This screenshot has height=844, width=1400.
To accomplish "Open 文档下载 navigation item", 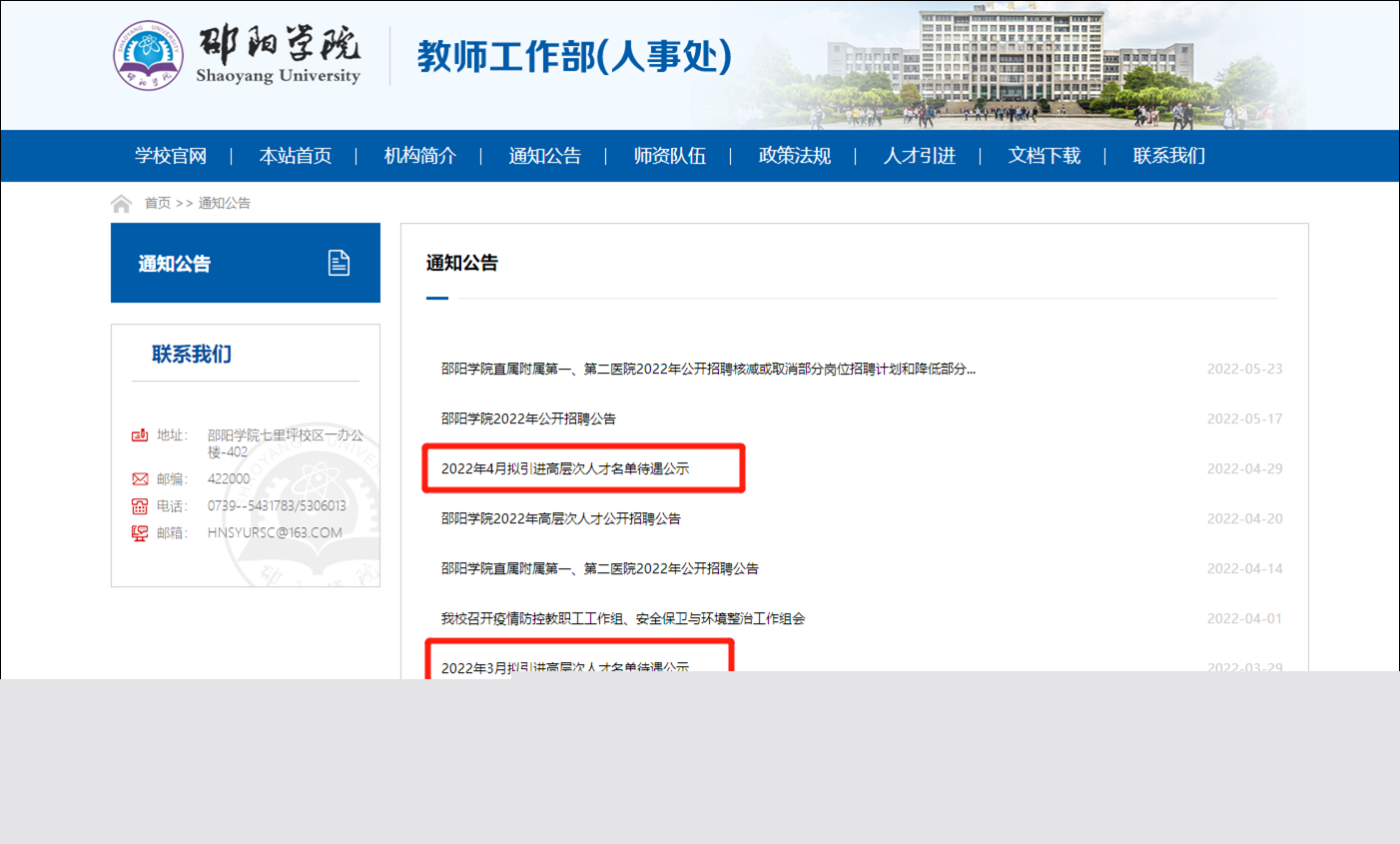I will [x=1044, y=156].
